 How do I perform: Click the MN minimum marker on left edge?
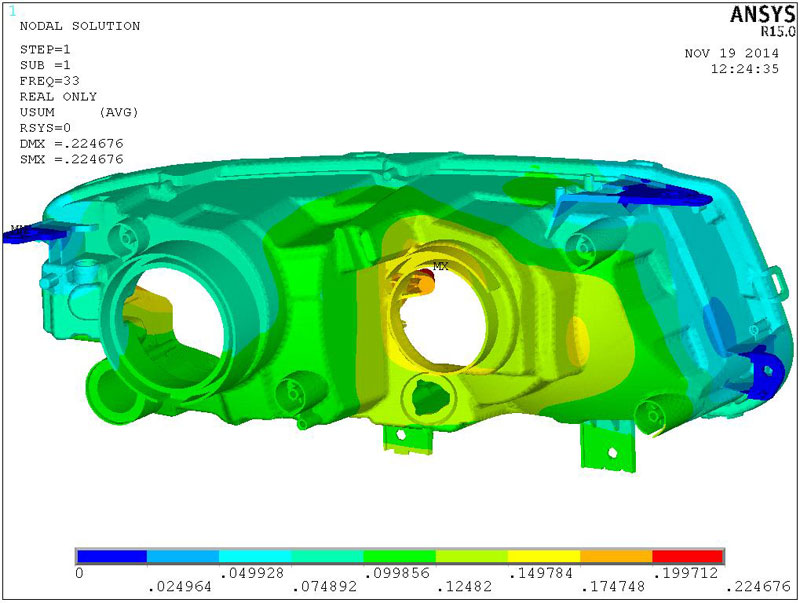click(x=16, y=229)
